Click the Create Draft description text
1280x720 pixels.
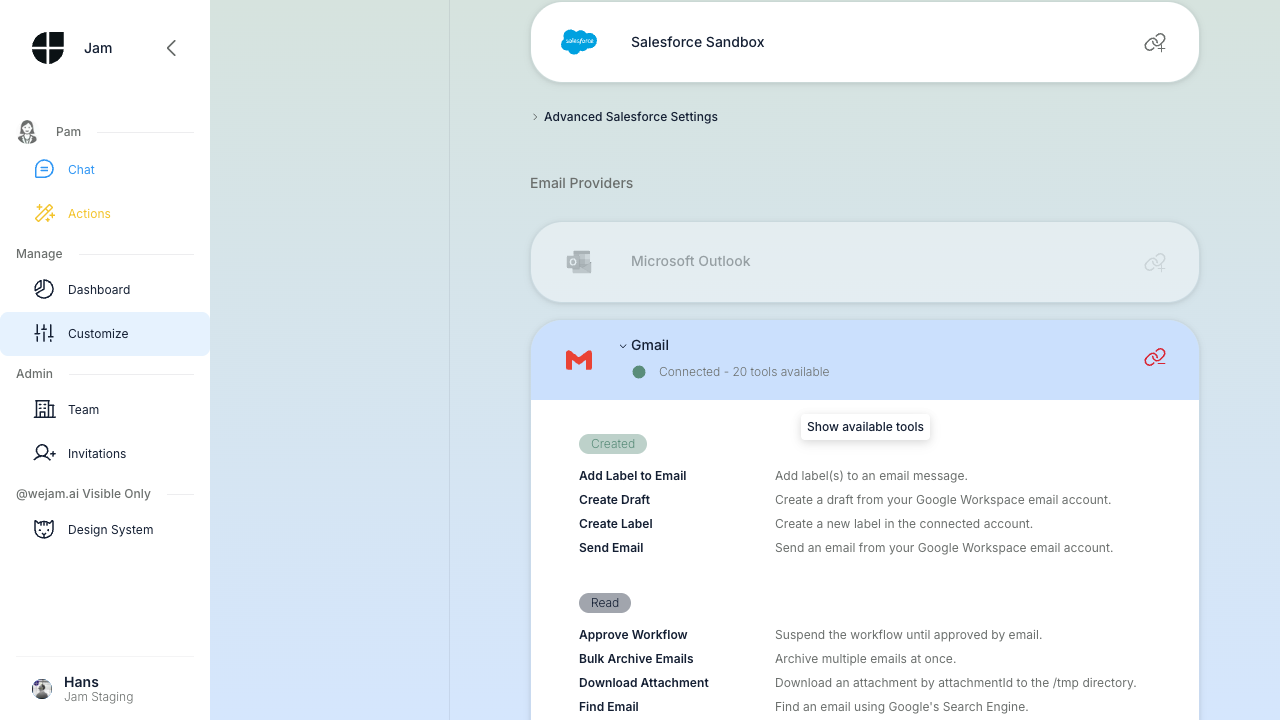[x=943, y=500]
